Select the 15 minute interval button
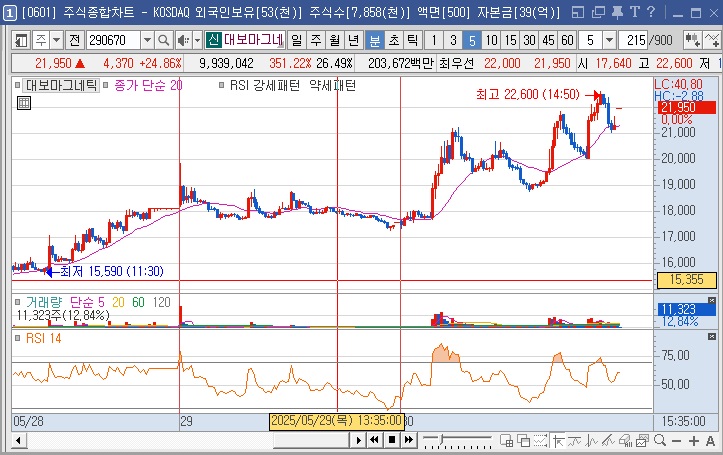The image size is (723, 455). (510, 41)
